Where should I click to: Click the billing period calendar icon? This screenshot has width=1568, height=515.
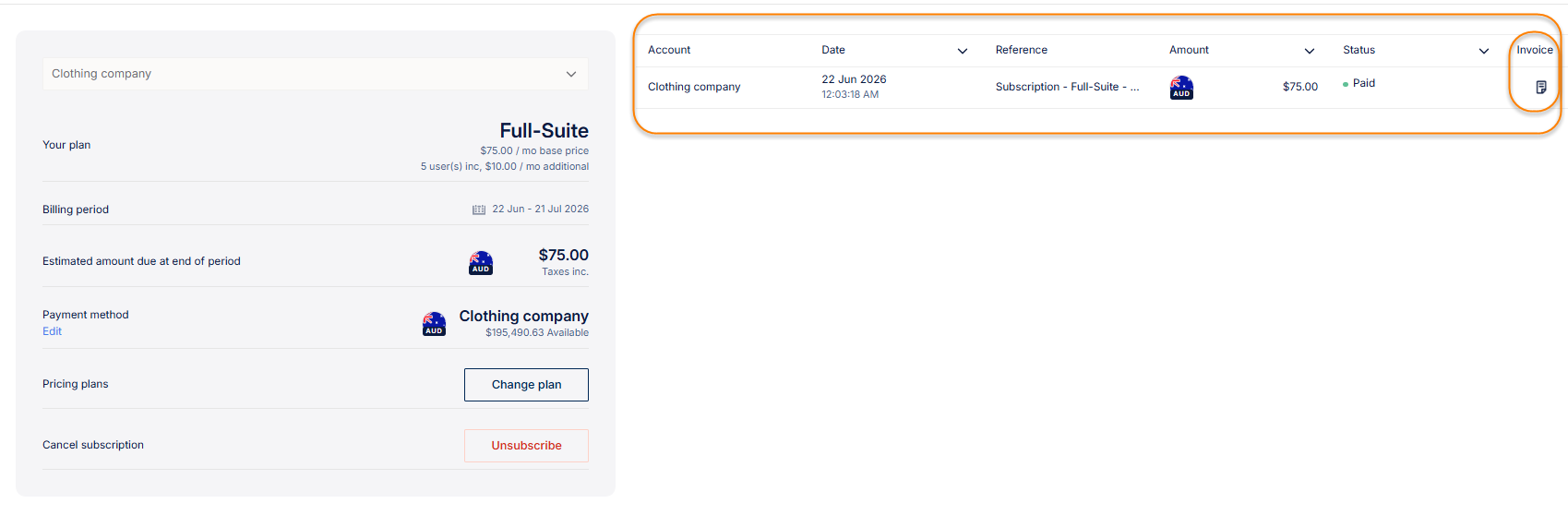(479, 210)
